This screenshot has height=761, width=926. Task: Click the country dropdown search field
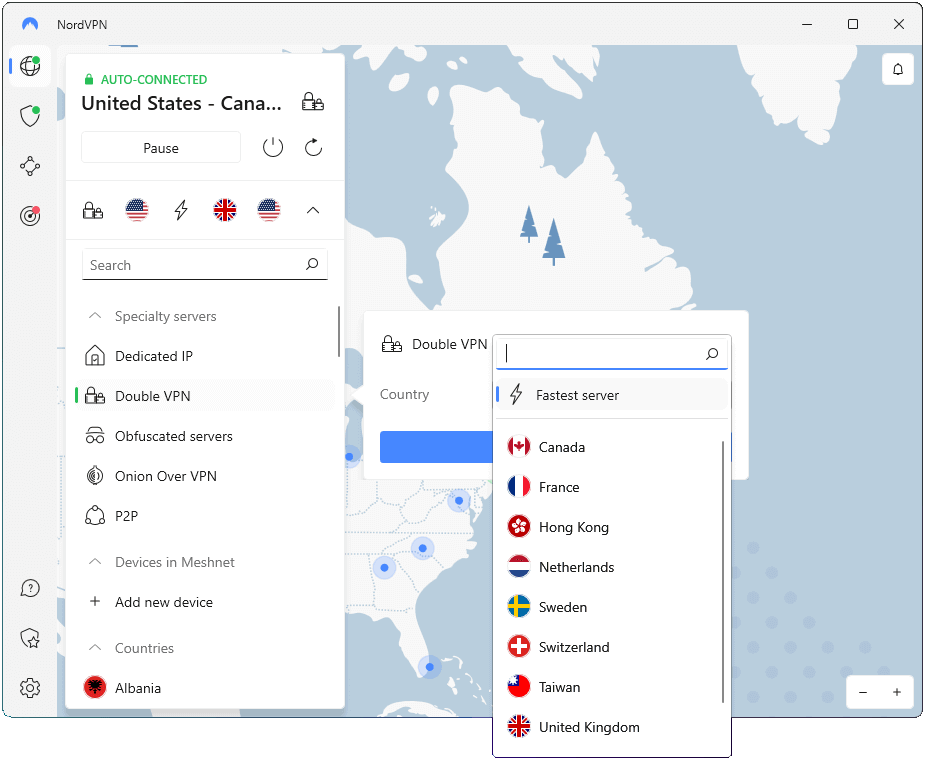tap(612, 354)
